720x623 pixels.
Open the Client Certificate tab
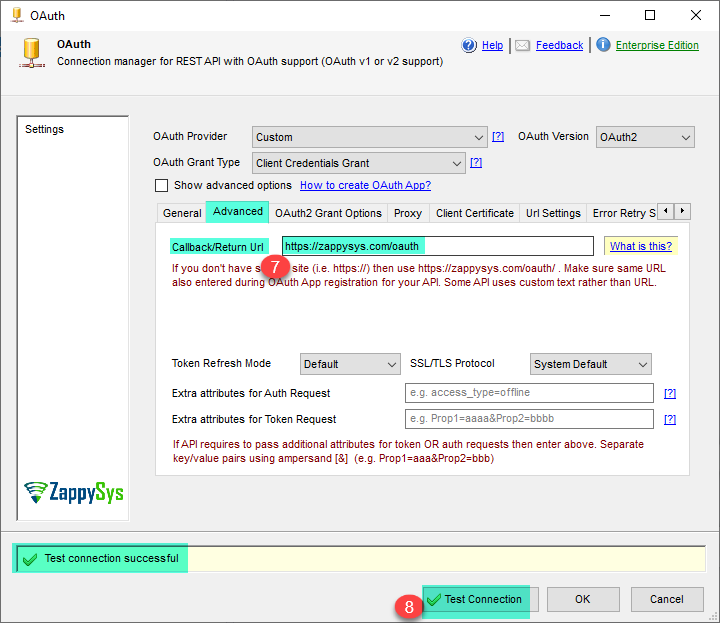click(x=475, y=213)
